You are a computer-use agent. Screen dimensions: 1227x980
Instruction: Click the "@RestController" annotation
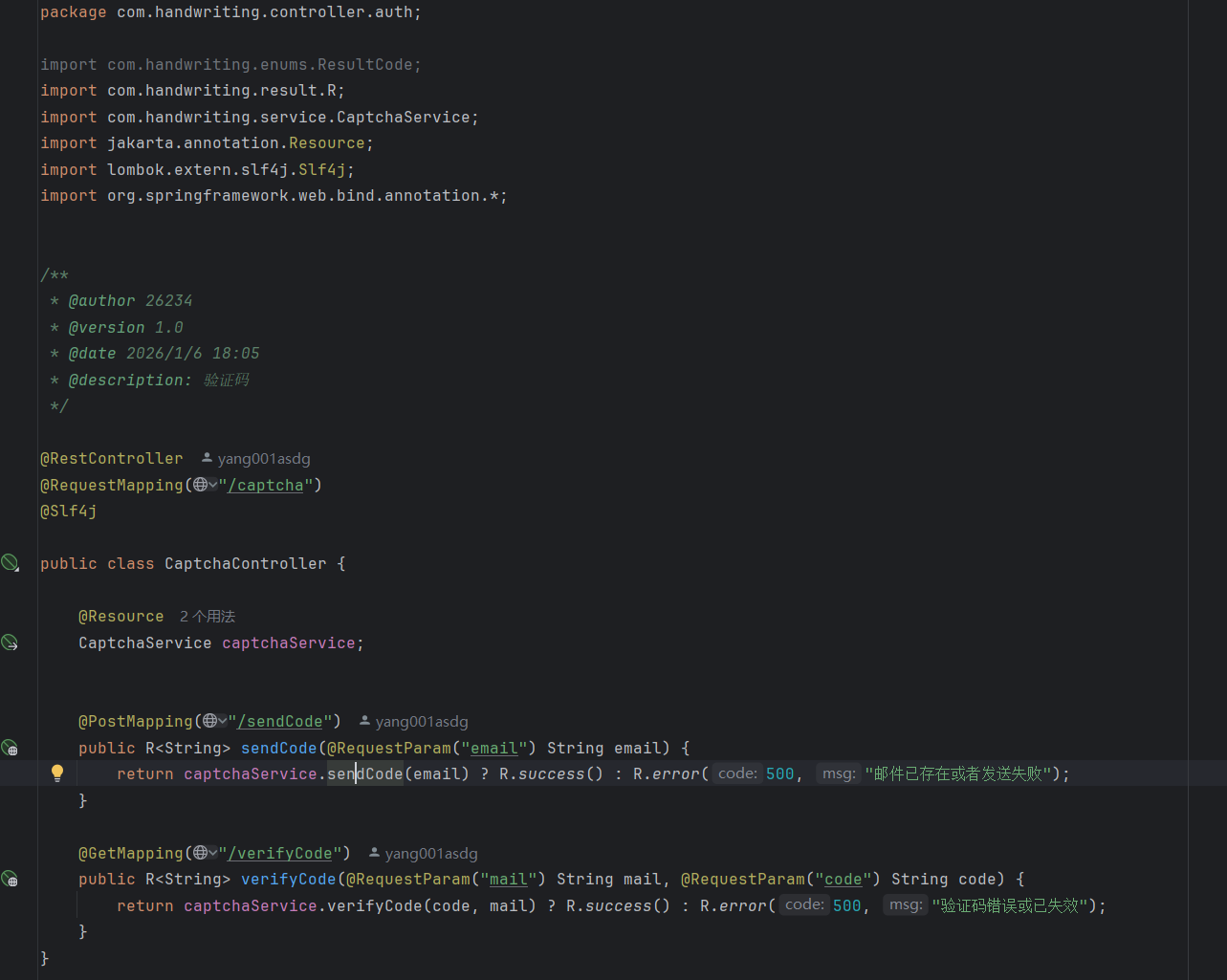coord(111,458)
